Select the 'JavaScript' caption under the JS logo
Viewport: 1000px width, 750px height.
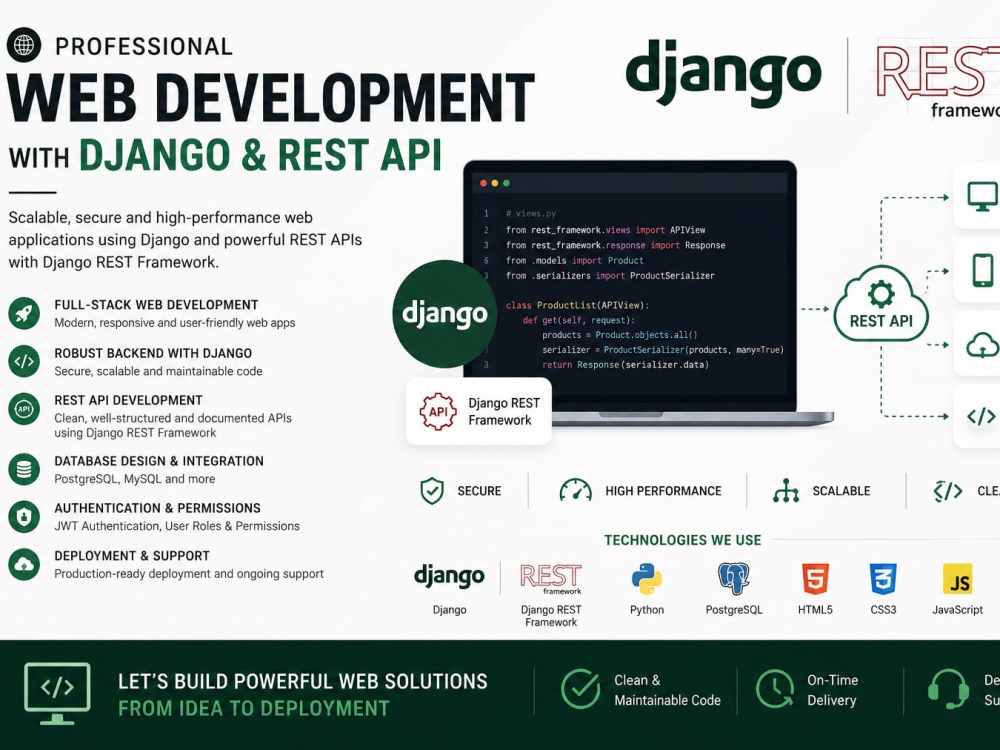click(x=957, y=610)
